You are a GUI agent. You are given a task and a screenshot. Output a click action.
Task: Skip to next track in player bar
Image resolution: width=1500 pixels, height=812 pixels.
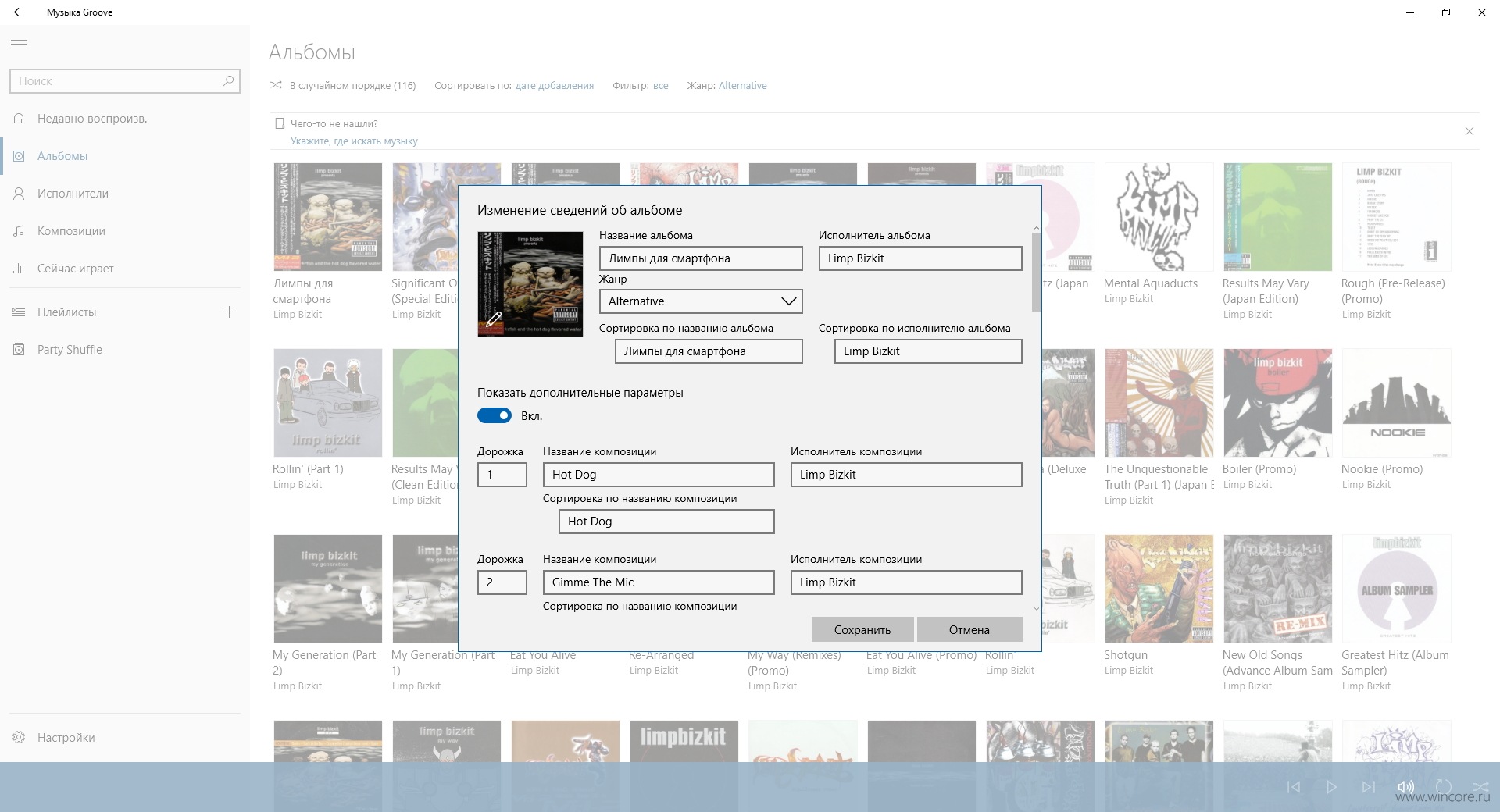pos(1368,787)
